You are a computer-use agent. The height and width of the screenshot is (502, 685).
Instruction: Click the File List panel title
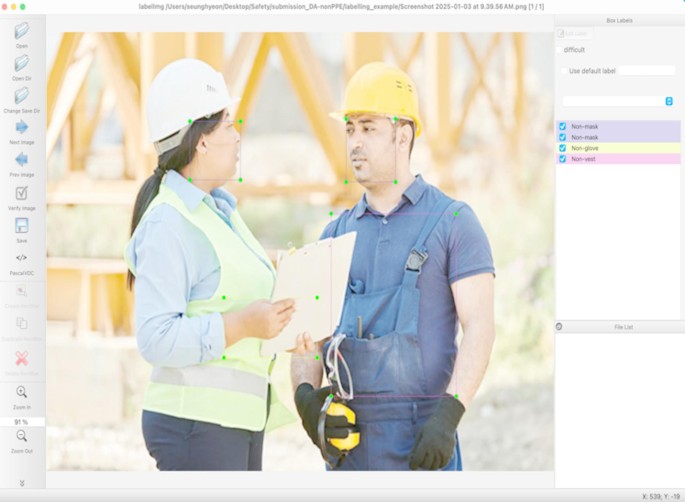click(x=623, y=327)
